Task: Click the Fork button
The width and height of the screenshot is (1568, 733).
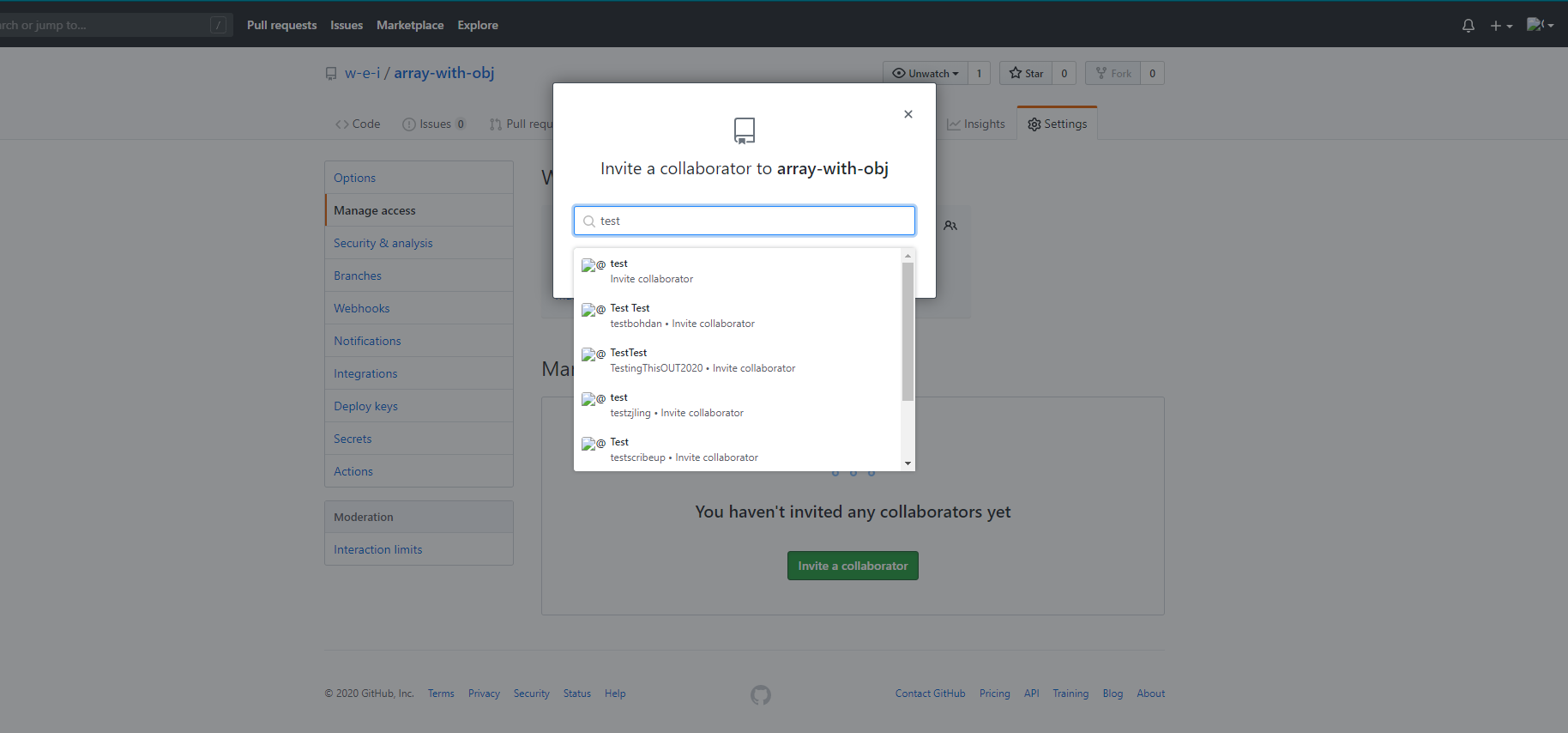Action: click(x=1113, y=73)
